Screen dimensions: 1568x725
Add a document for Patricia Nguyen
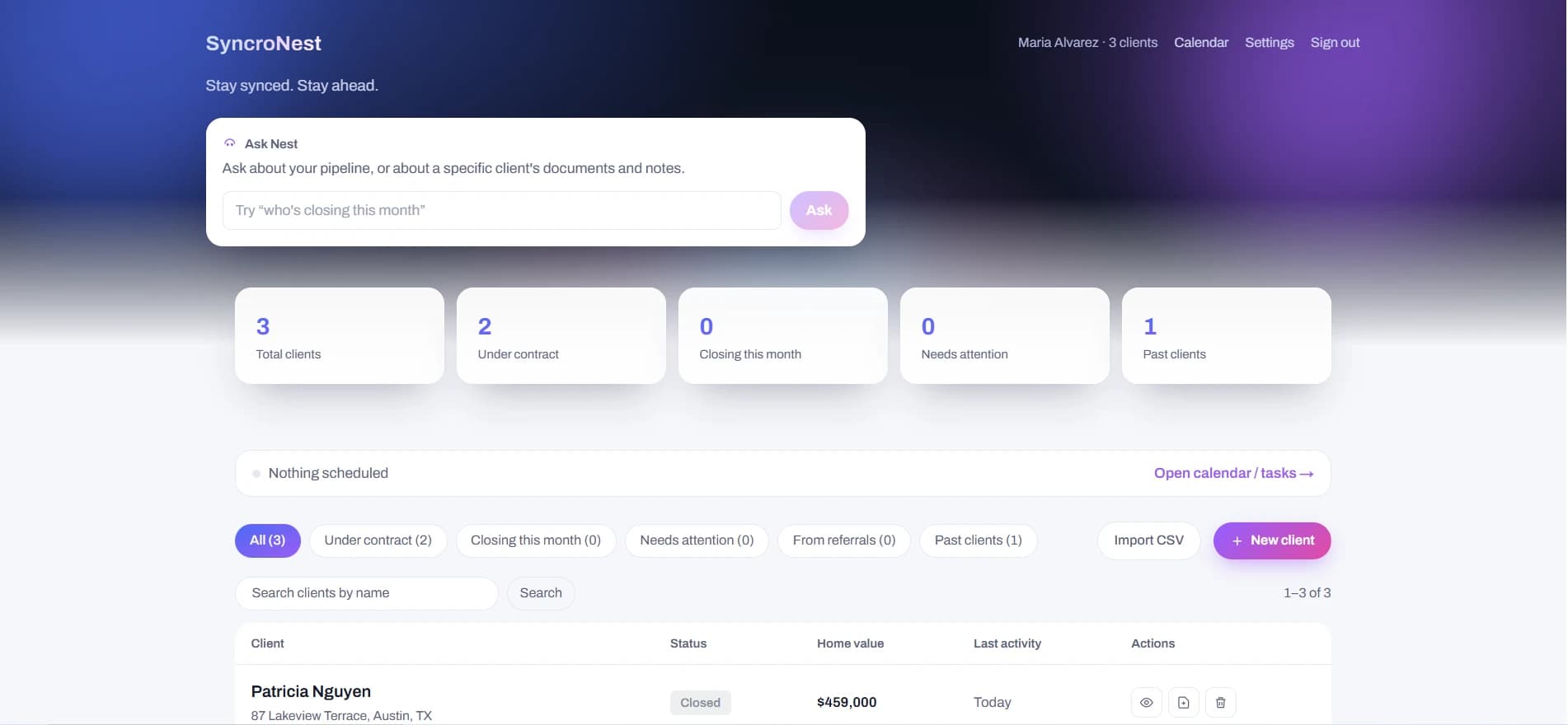1183,703
